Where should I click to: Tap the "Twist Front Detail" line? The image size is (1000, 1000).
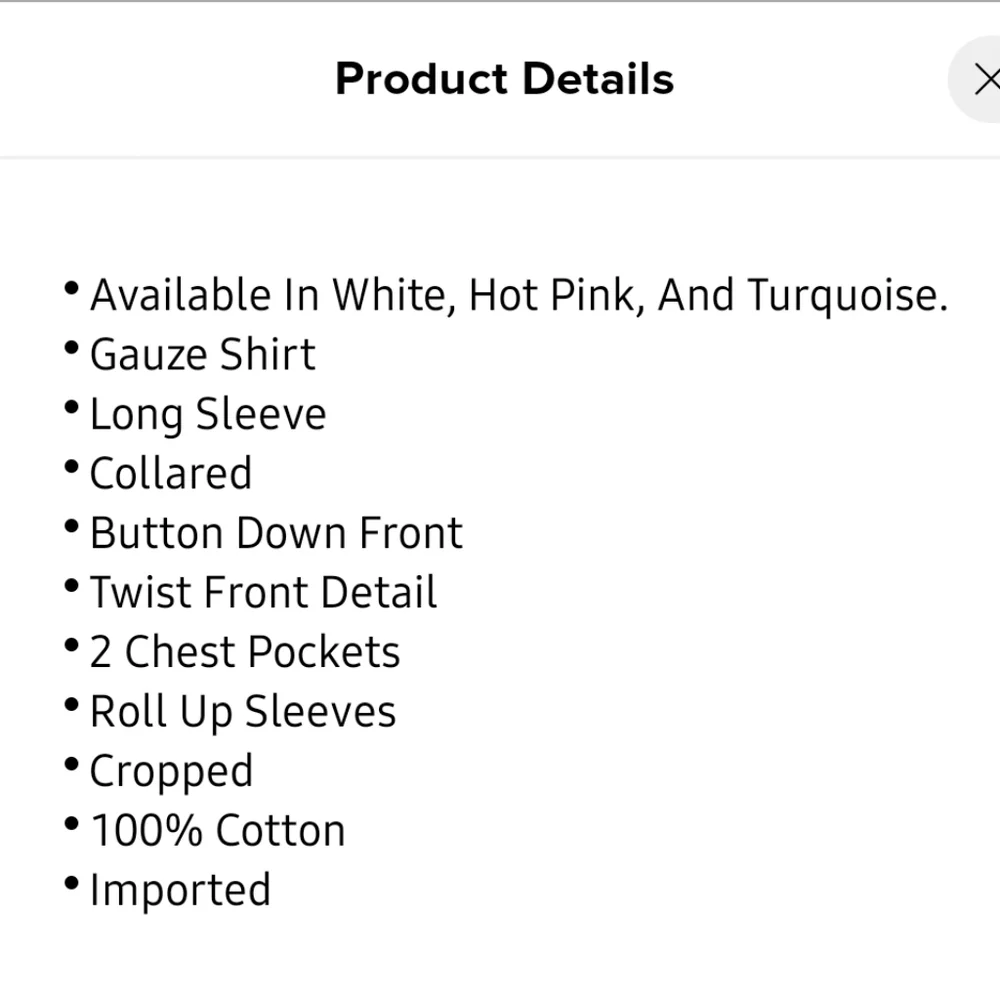(x=263, y=592)
